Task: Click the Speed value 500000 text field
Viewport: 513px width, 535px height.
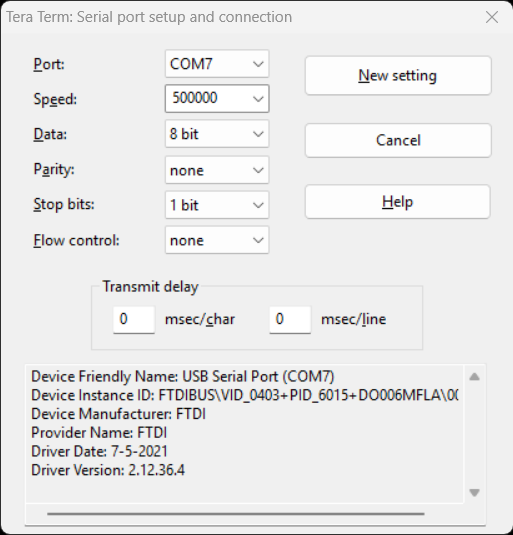Action: pyautogui.click(x=208, y=98)
